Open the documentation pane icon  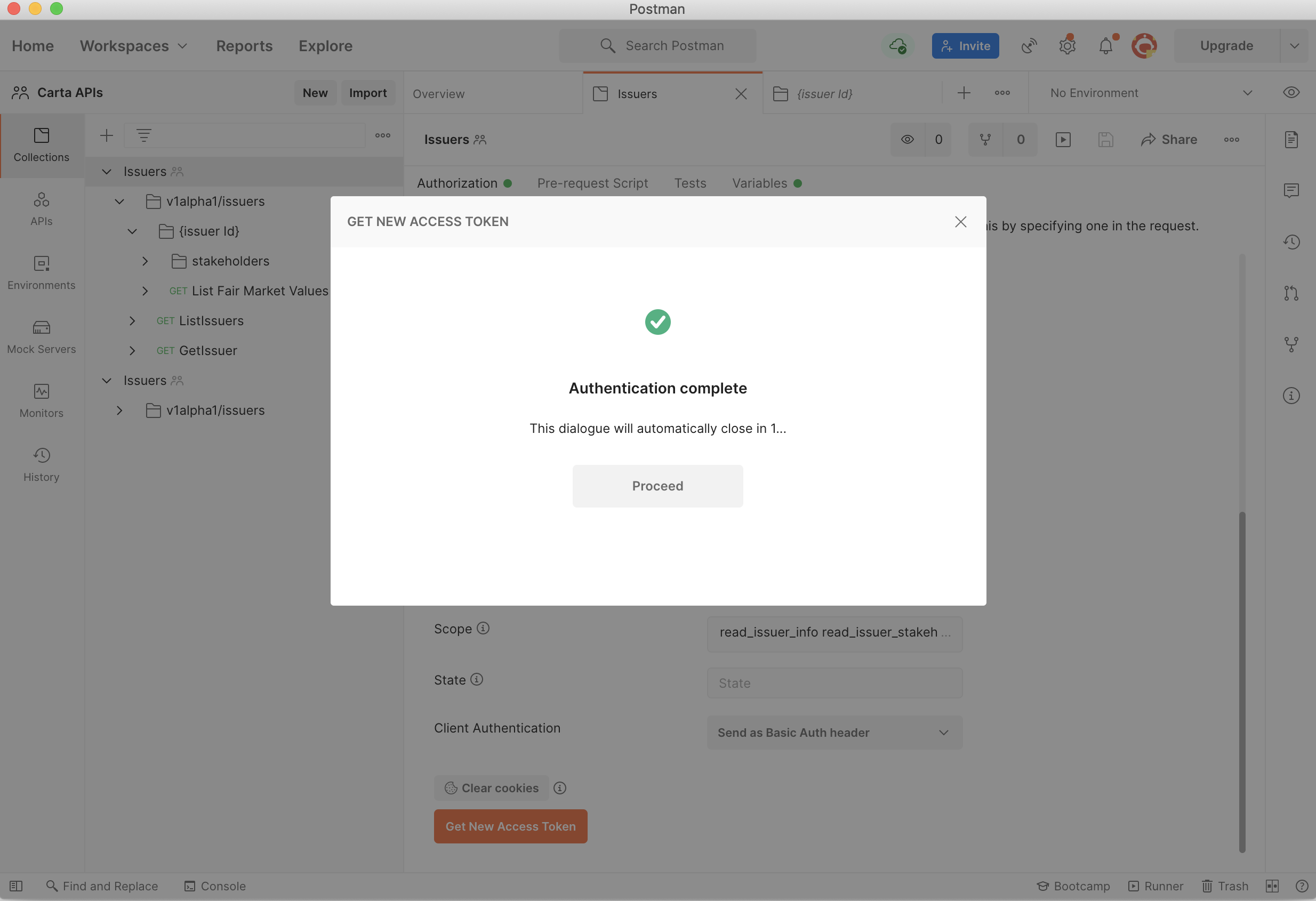[1291, 139]
